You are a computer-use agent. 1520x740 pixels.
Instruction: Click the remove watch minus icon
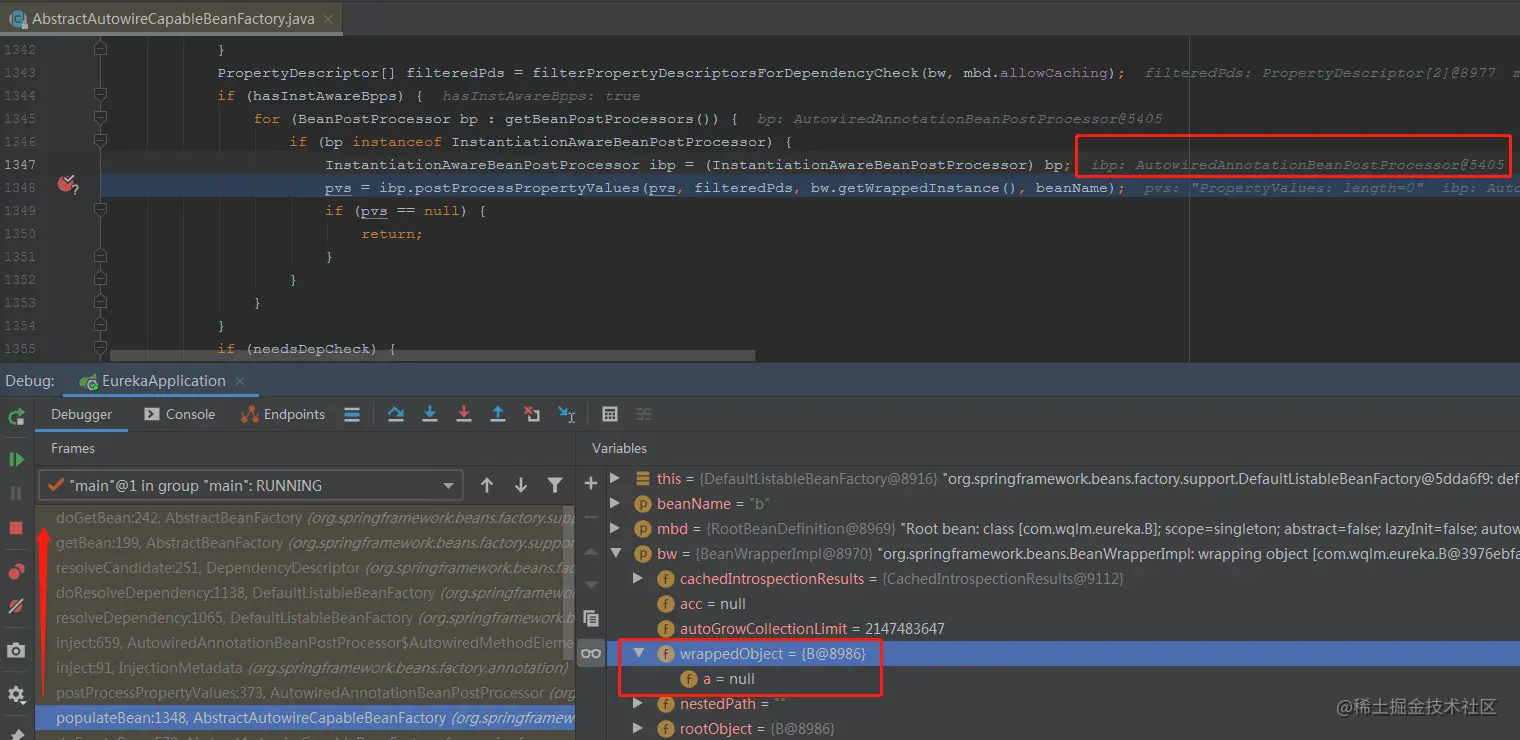(591, 517)
